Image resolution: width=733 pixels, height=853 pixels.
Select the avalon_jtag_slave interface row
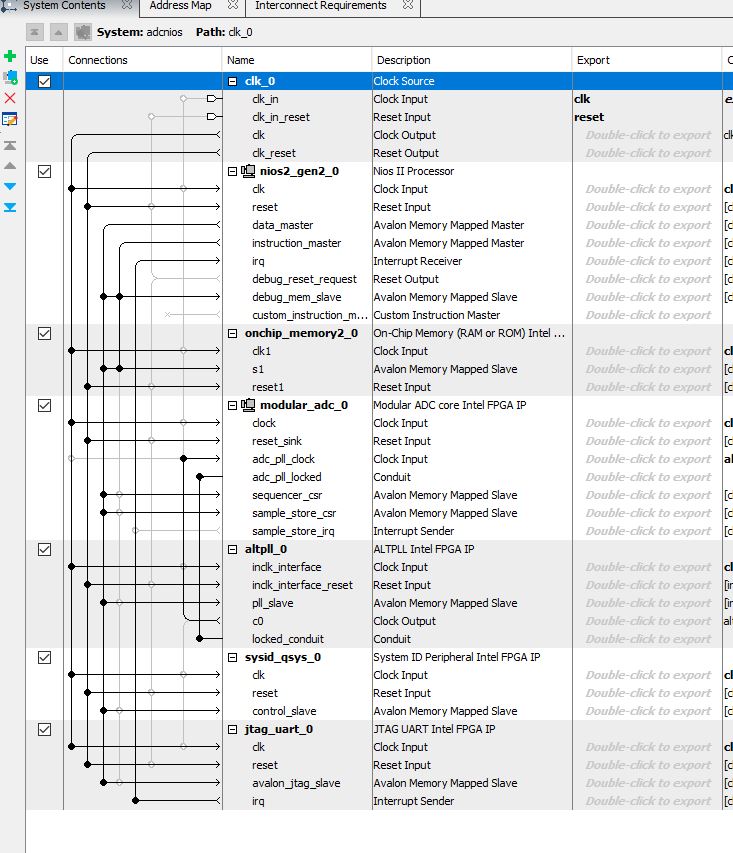point(296,783)
